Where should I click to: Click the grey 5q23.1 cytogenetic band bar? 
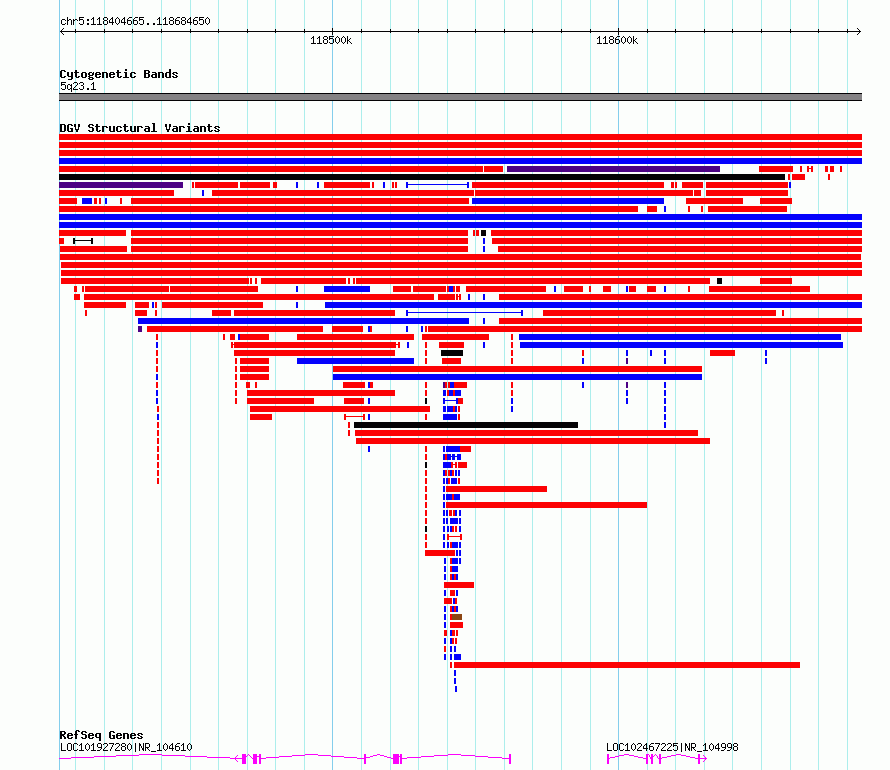460,97
